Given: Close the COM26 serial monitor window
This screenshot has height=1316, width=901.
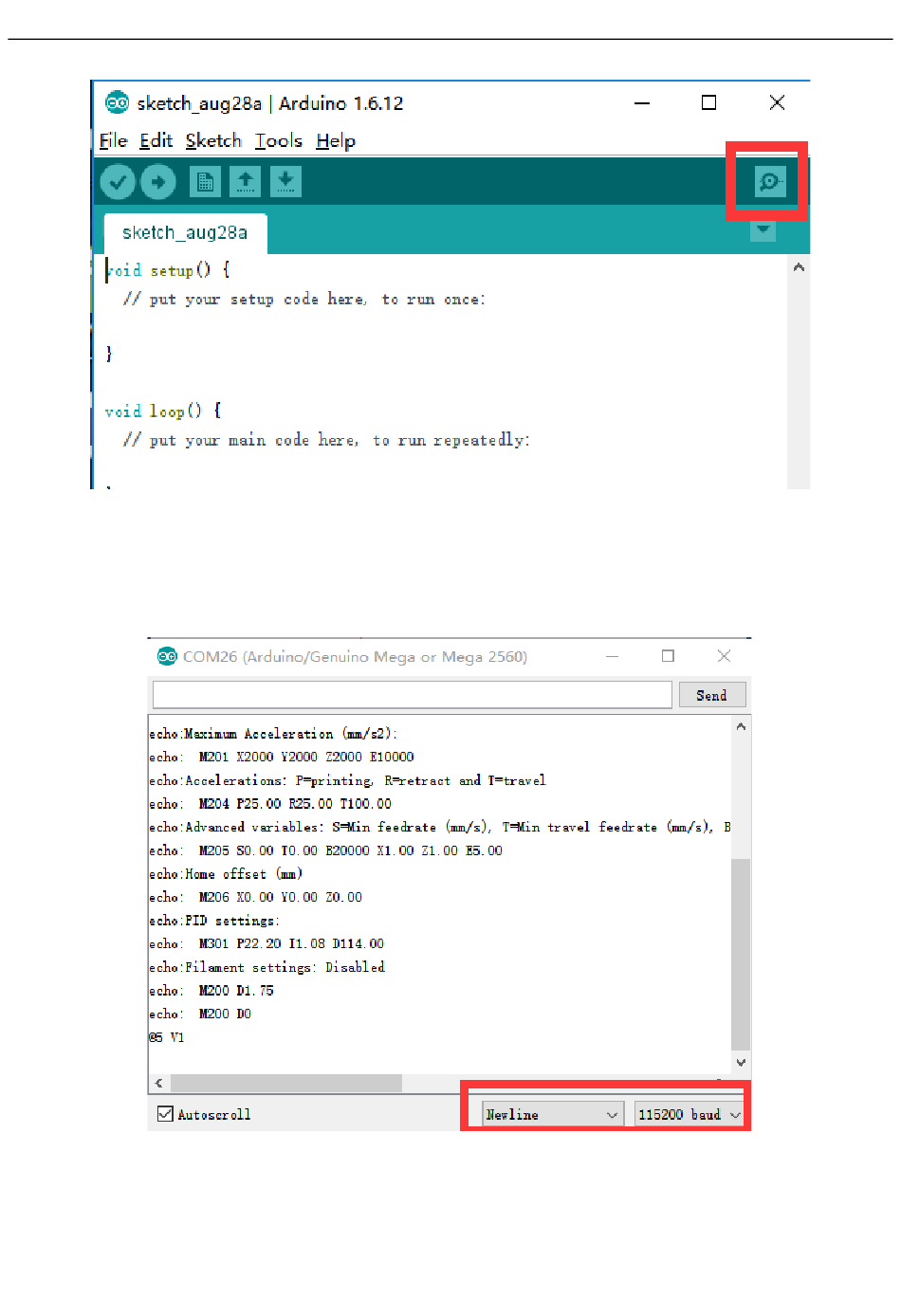Looking at the screenshot, I should coord(724,656).
